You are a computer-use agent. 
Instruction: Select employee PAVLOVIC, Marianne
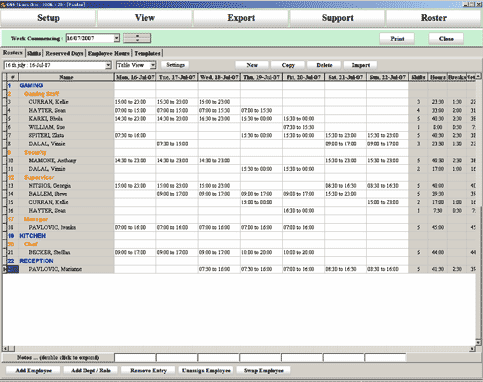click(x=55, y=269)
